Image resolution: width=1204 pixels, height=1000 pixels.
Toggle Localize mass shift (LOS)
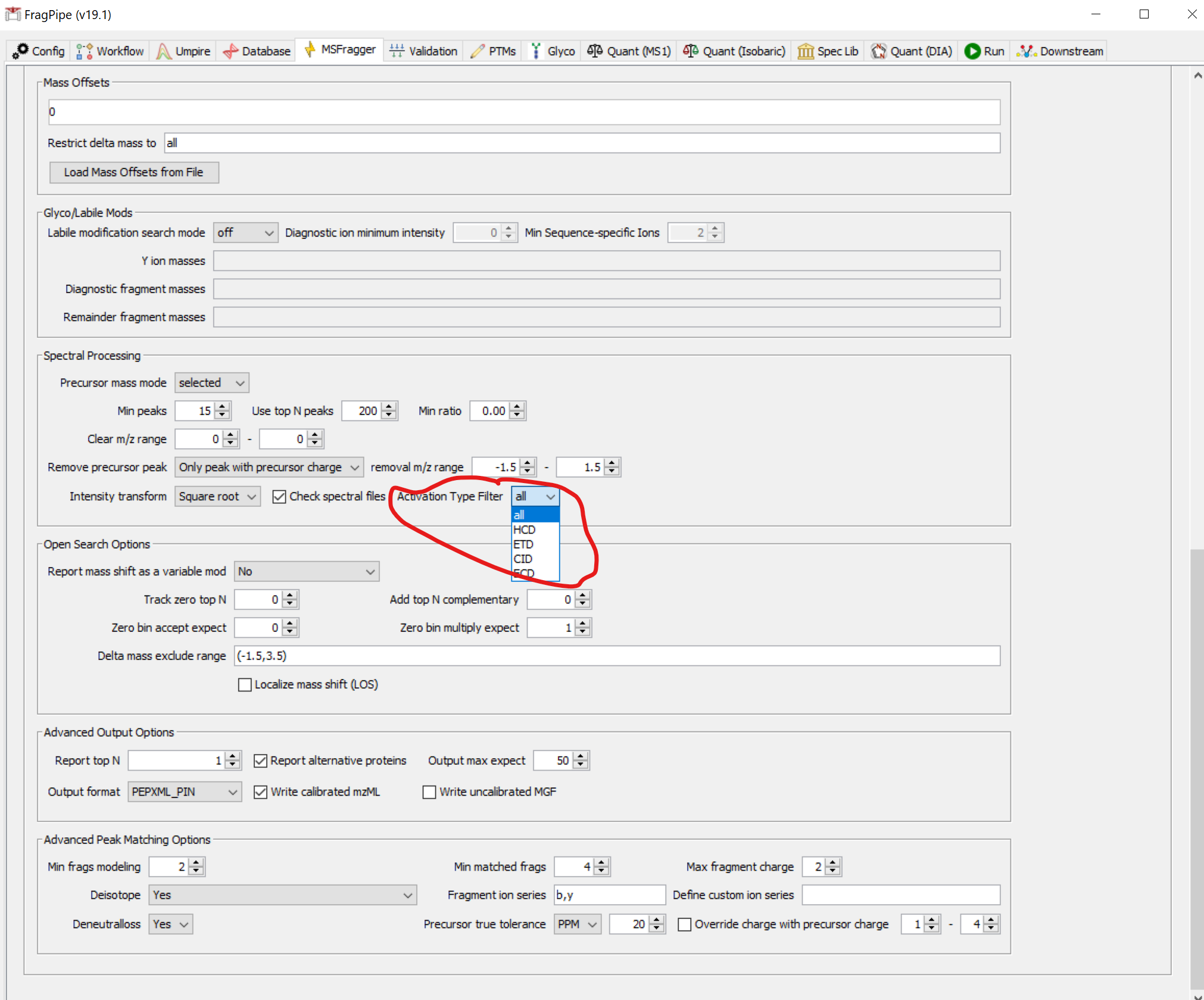[245, 684]
